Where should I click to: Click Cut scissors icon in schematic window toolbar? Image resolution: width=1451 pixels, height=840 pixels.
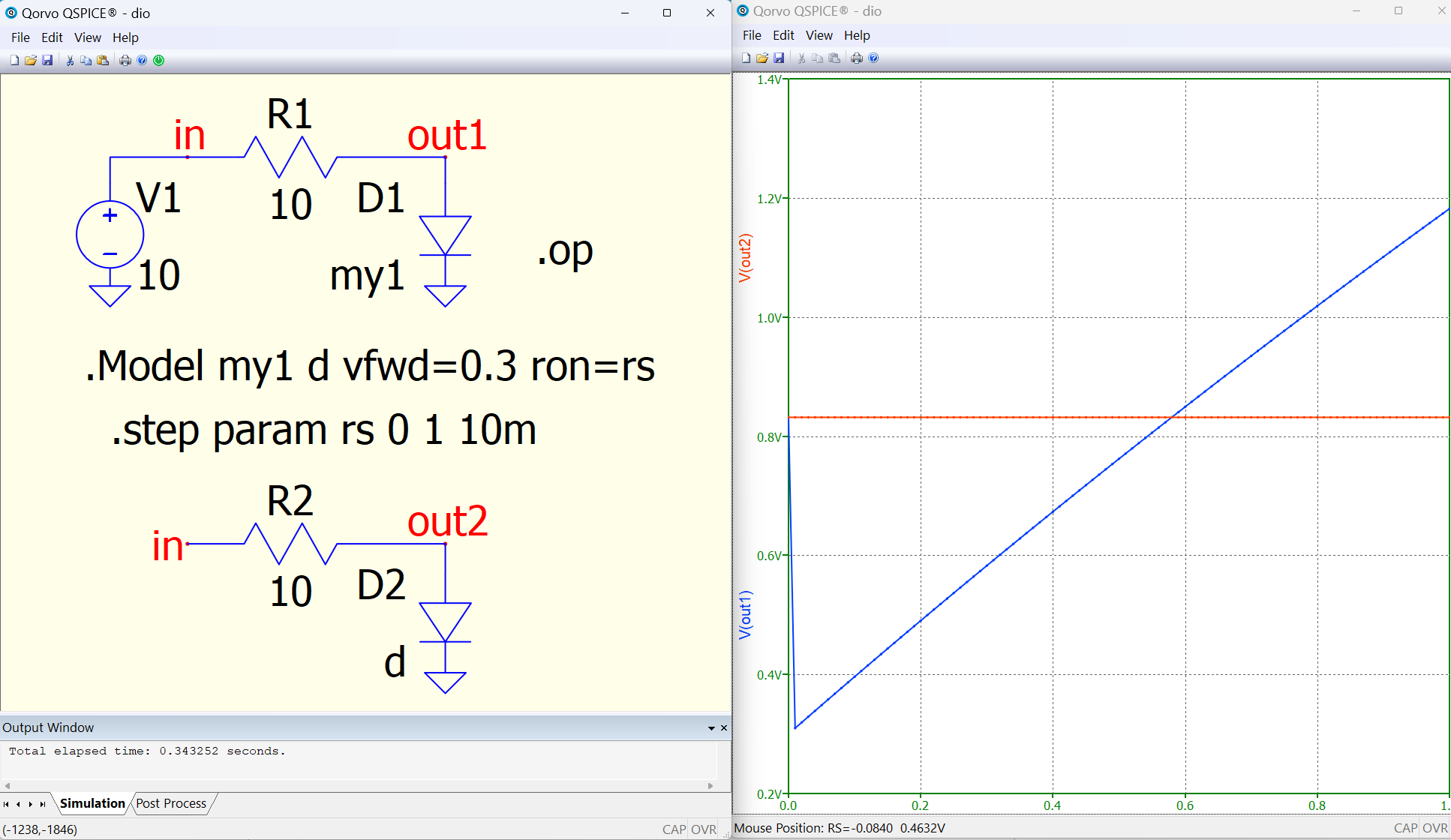tap(70, 60)
